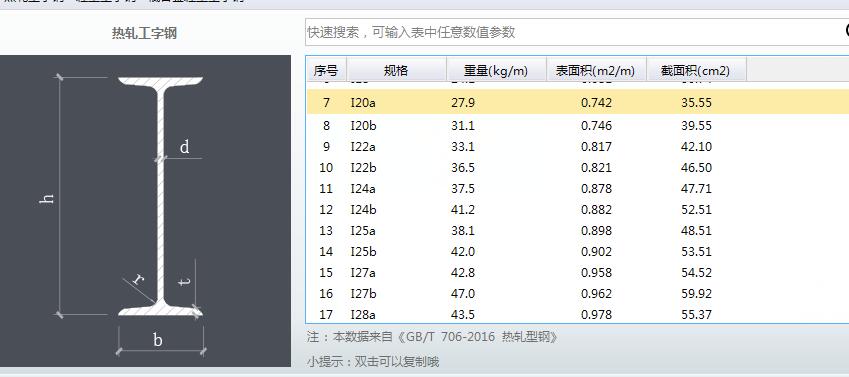Image resolution: width=849 pixels, height=377 pixels.
Task: Click section area value 53.51
Action: click(x=696, y=252)
